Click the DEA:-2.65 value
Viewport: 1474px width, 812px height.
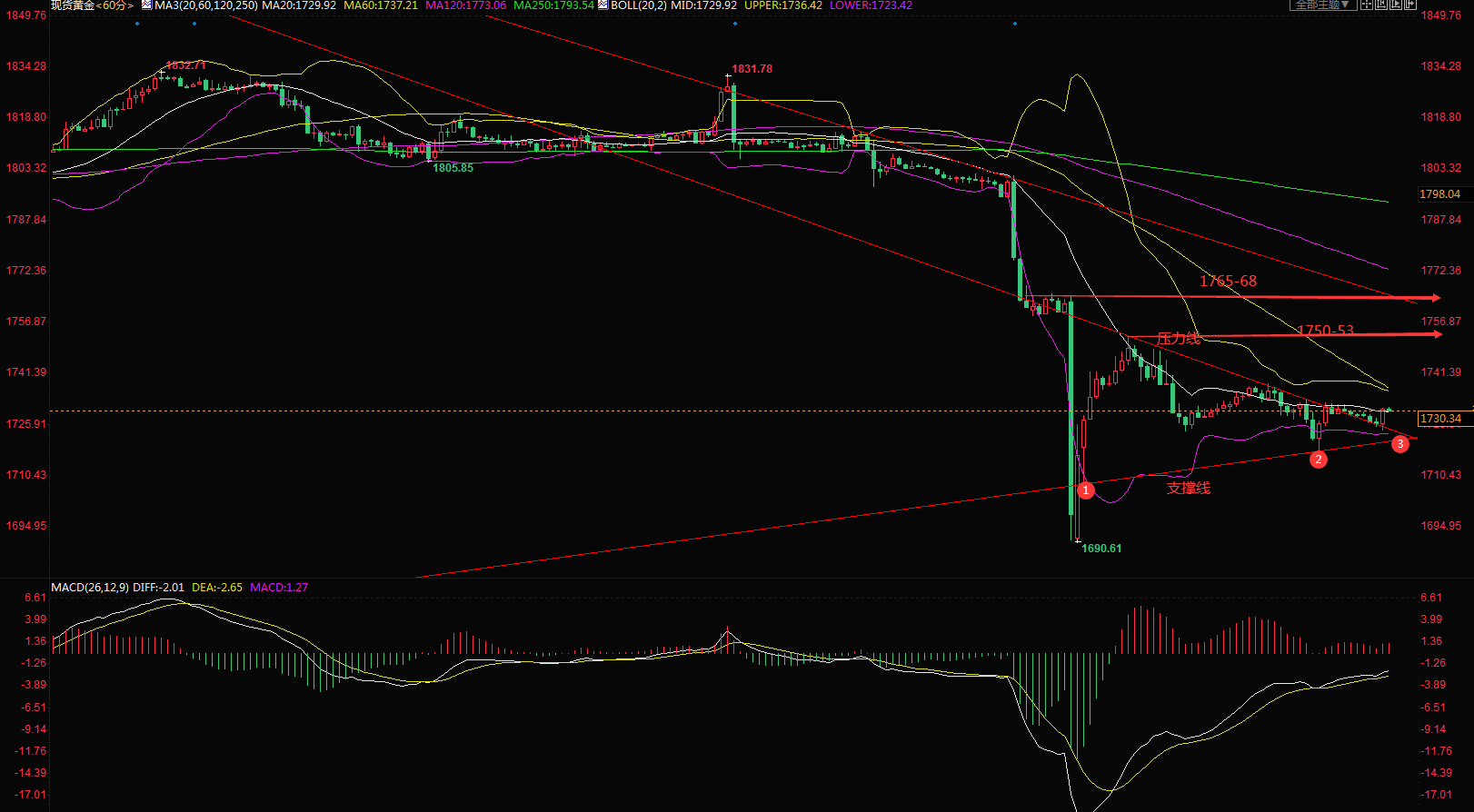coord(217,588)
